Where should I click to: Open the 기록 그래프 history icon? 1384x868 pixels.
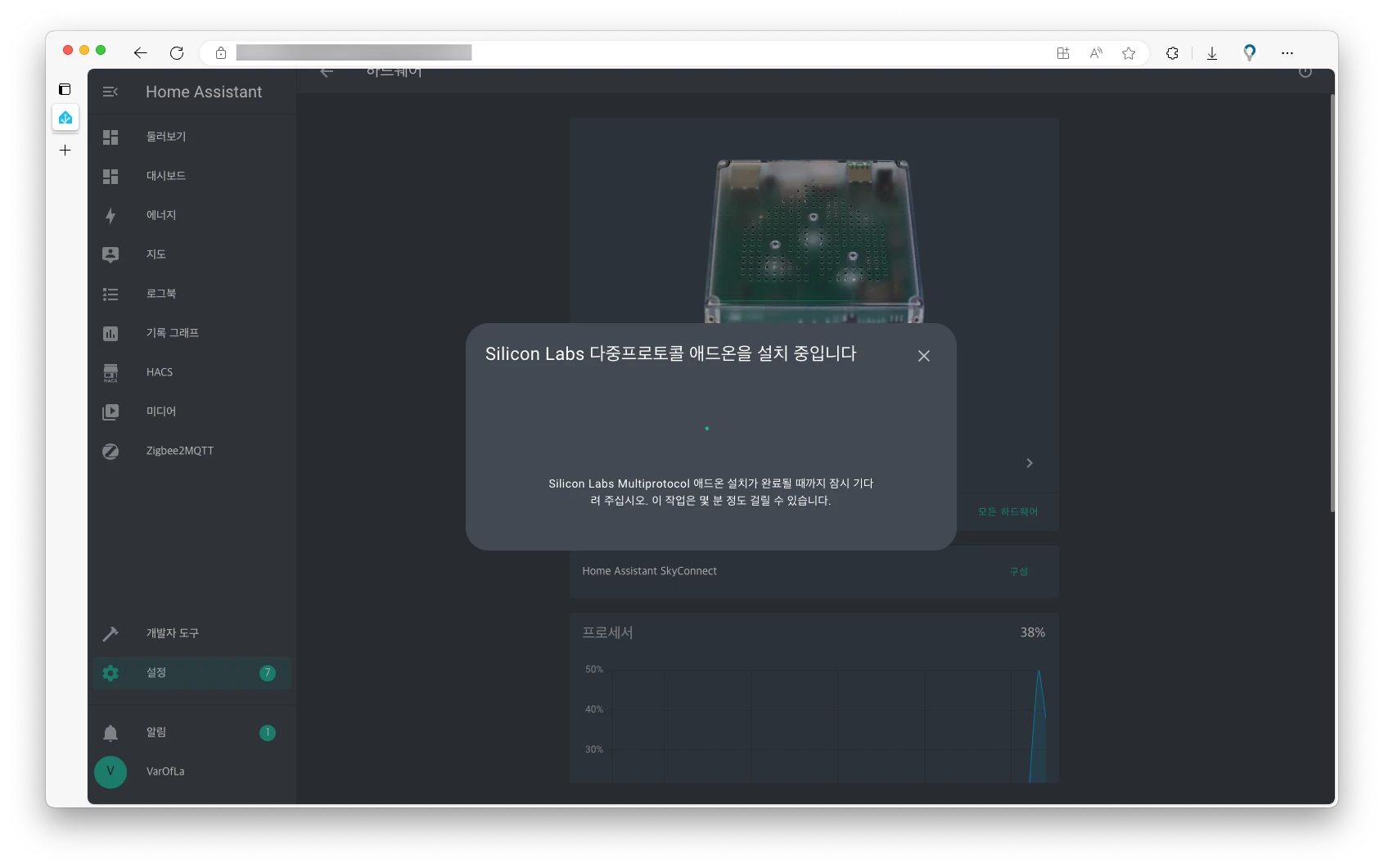click(110, 333)
